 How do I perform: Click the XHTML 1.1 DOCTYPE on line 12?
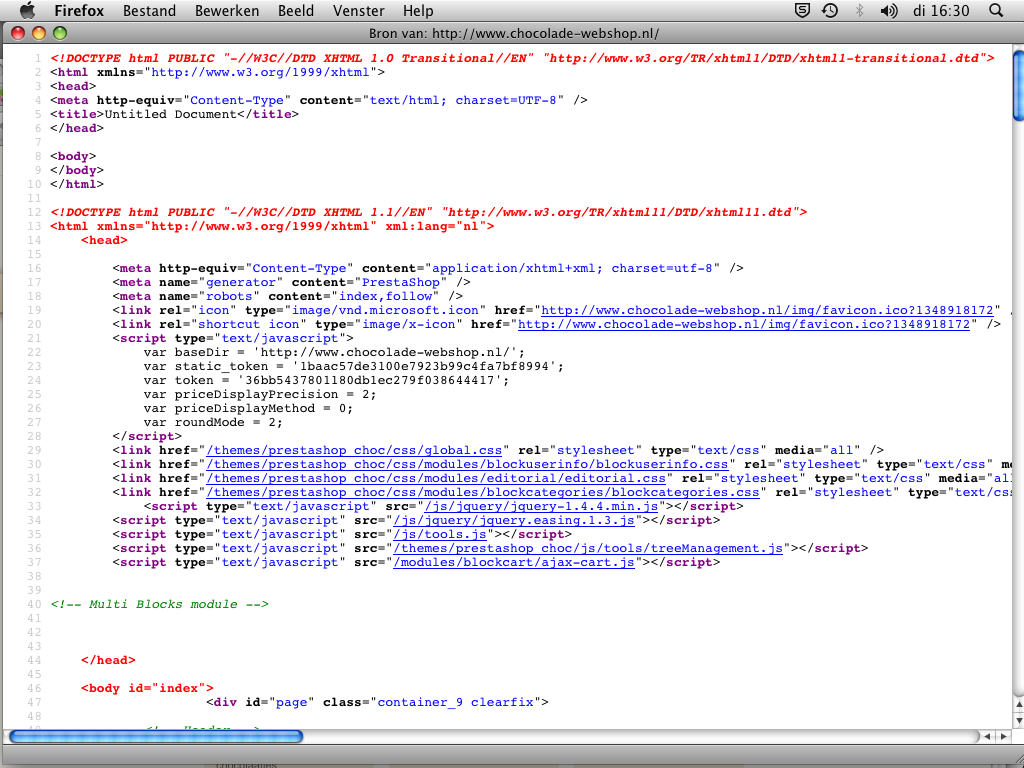[x=429, y=212]
